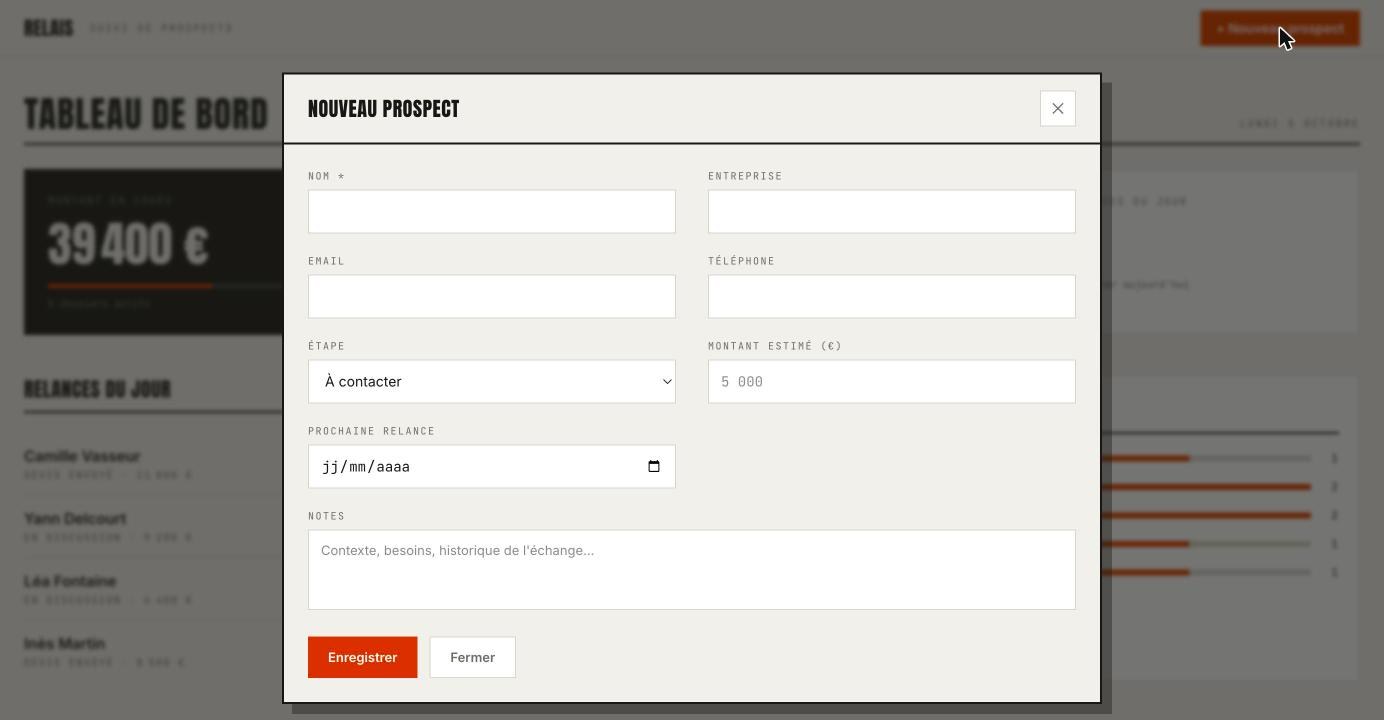Image resolution: width=1384 pixels, height=720 pixels.
Task: Click the orange progress bar under 39 400 €
Action: tap(130, 286)
